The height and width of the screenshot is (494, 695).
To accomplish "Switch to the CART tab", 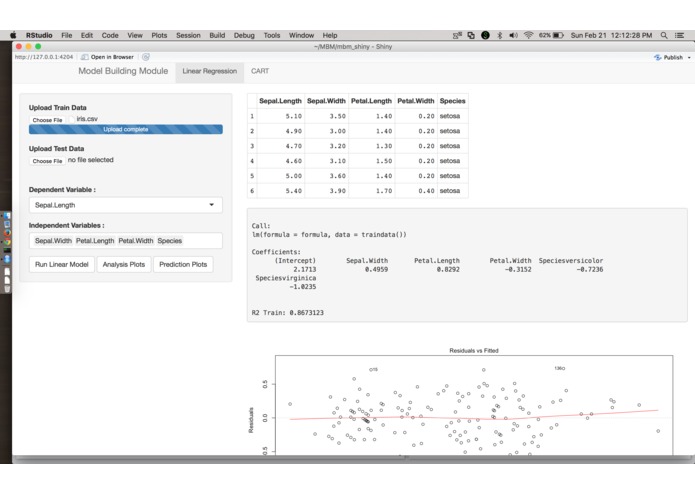I will point(260,71).
